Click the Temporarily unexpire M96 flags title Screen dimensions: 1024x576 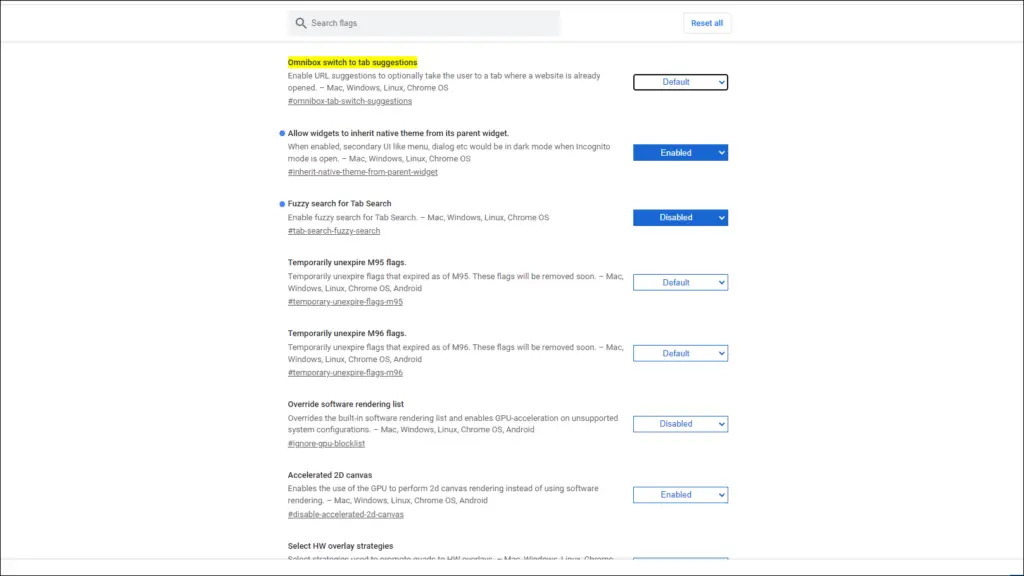pos(347,333)
